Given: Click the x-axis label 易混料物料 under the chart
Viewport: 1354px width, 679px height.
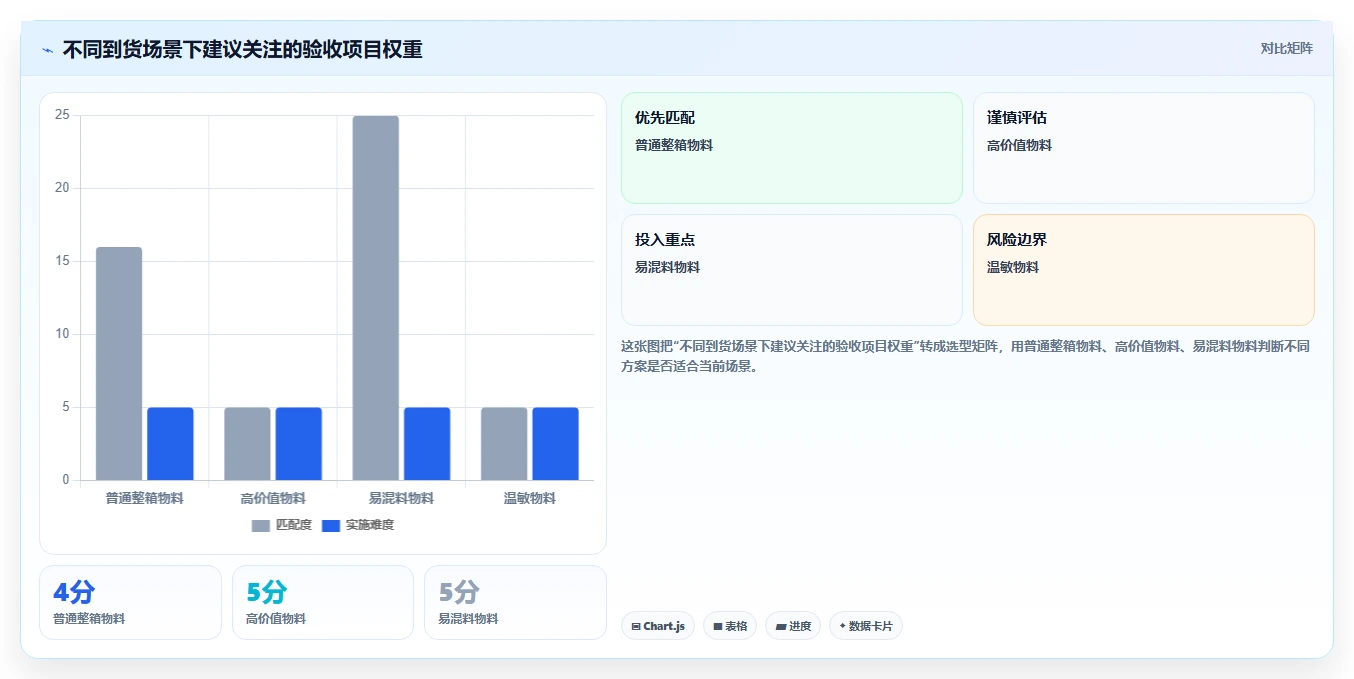Looking at the screenshot, I should (x=401, y=498).
